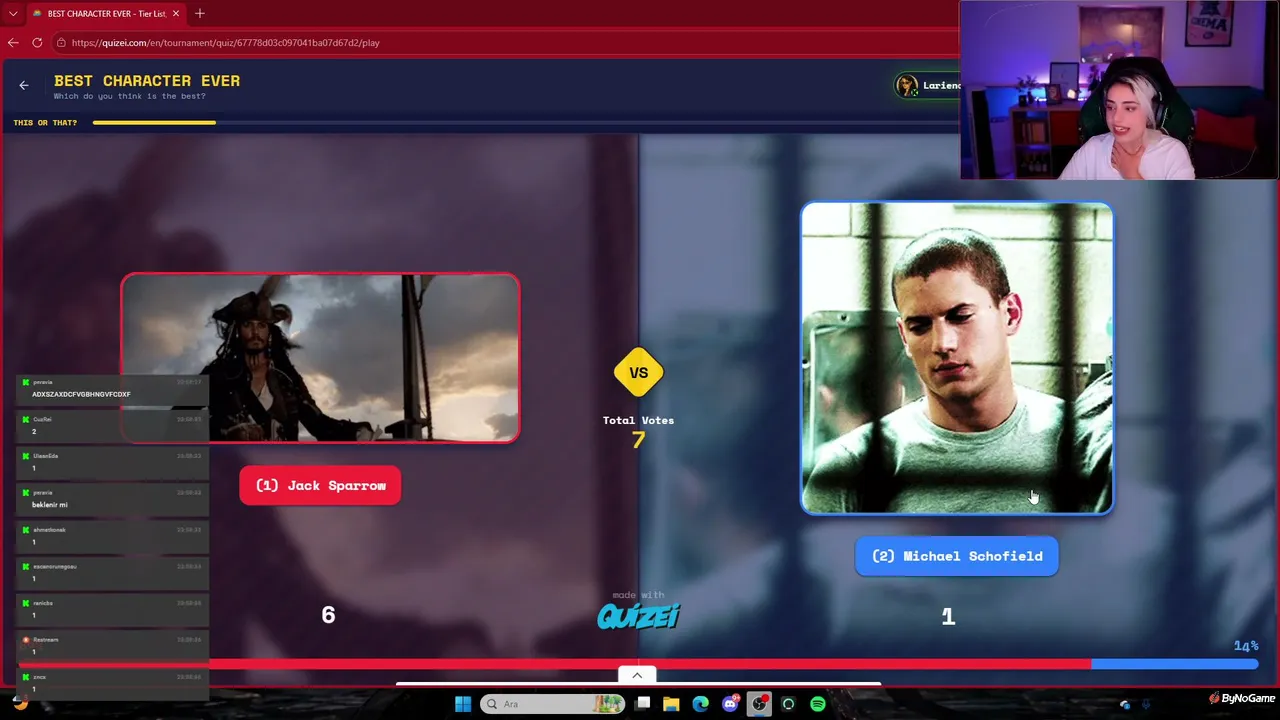Click the Restream chat message row
The height and width of the screenshot is (720, 1280).
(112, 646)
